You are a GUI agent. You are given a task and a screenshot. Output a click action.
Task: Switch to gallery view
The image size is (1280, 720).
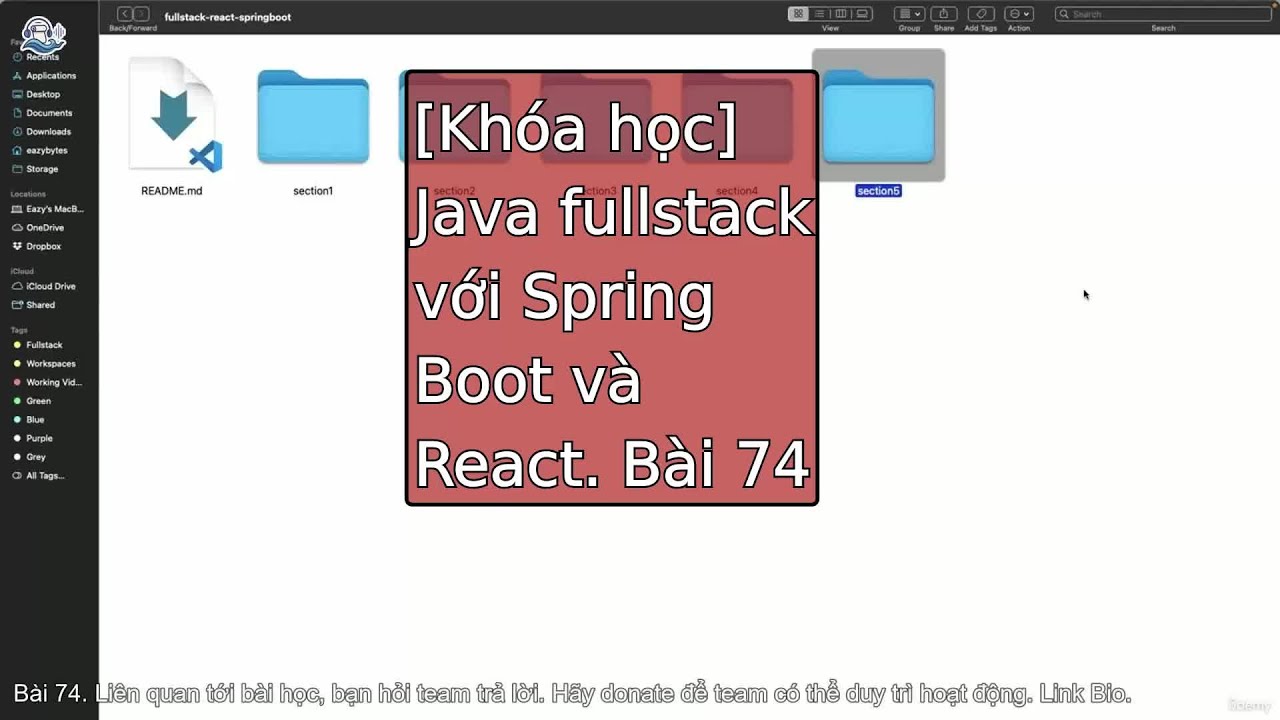click(862, 14)
